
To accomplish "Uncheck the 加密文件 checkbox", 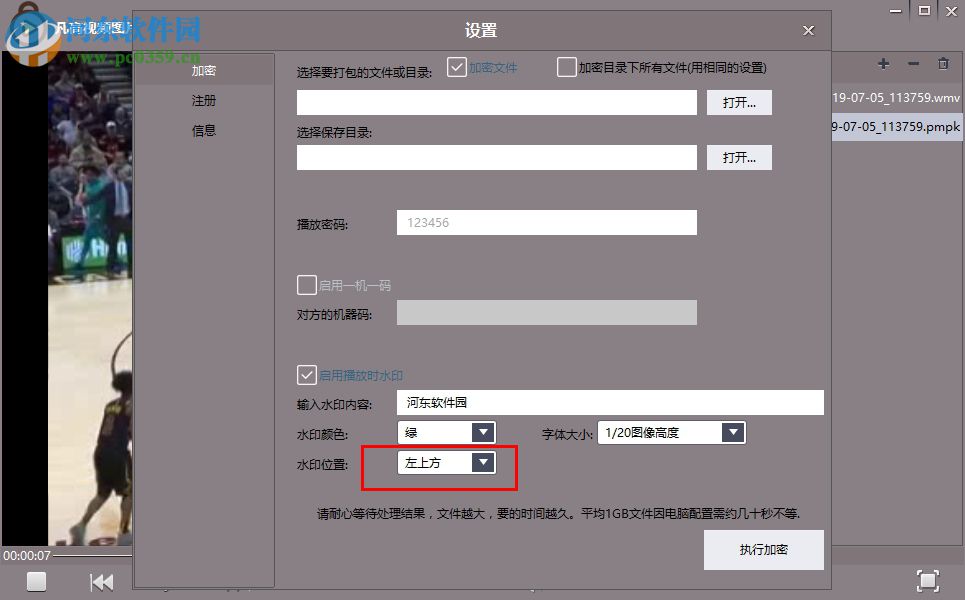I will click(x=457, y=67).
